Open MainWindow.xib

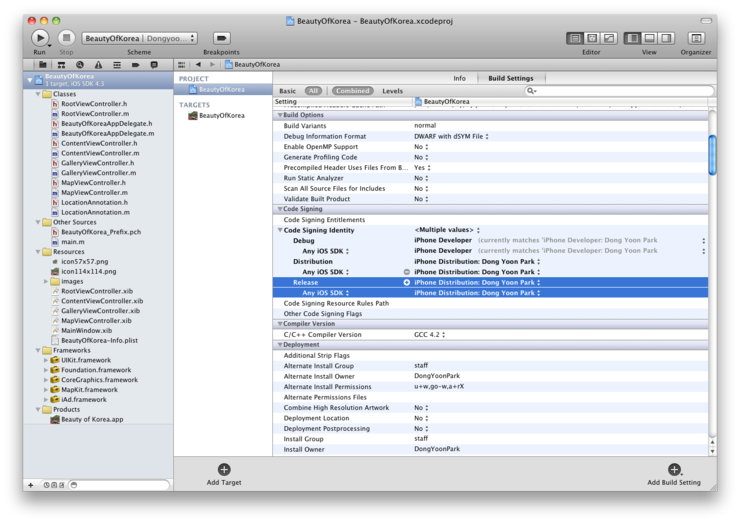pyautogui.click(x=86, y=330)
